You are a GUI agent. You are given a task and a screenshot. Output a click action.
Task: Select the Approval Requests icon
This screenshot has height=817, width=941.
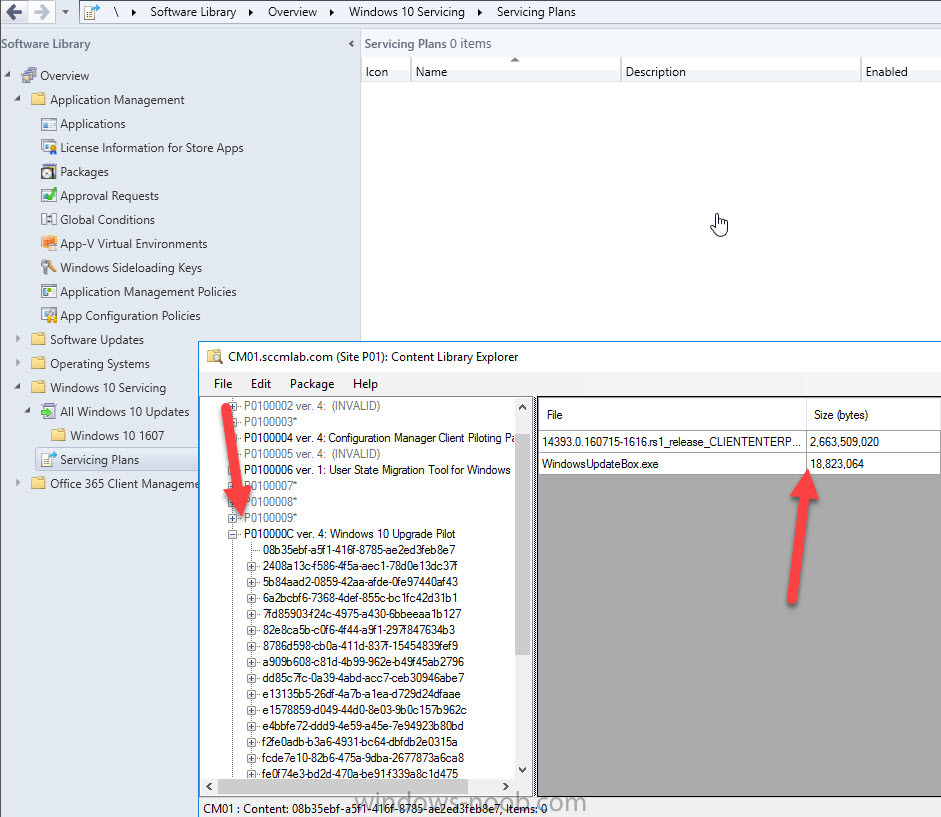coord(49,195)
